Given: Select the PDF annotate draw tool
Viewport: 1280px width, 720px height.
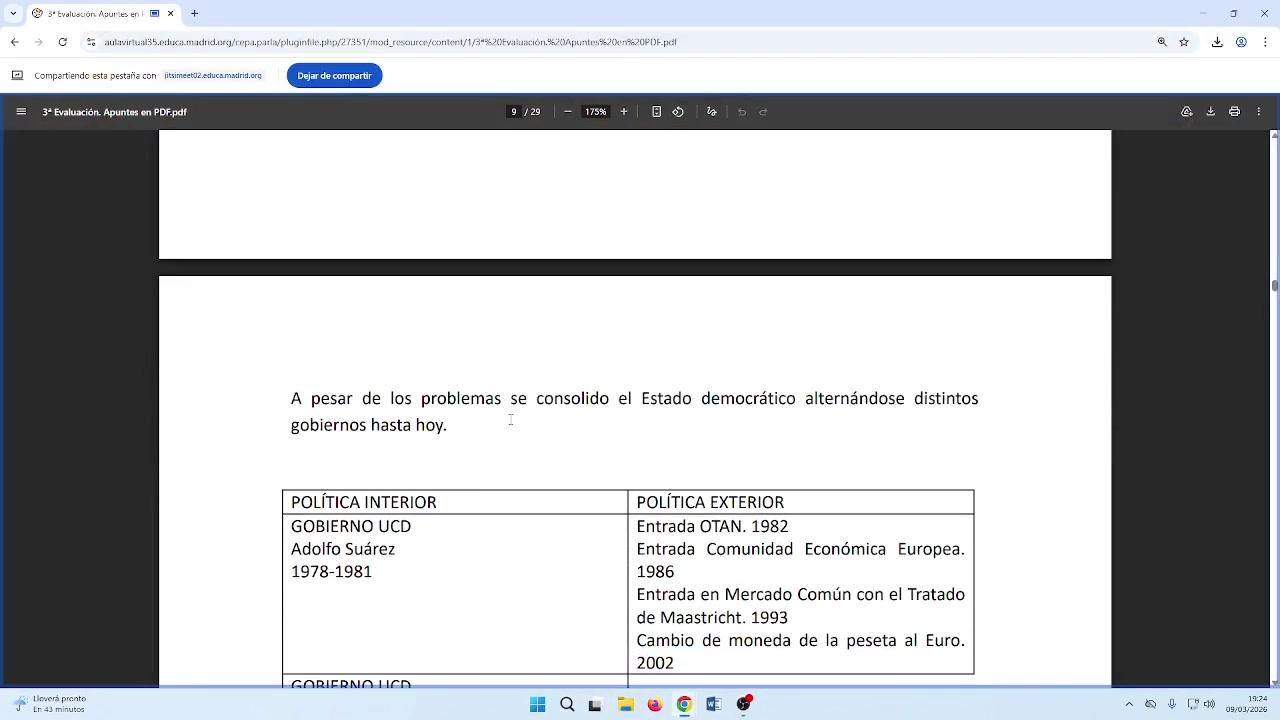Looking at the screenshot, I should (712, 112).
